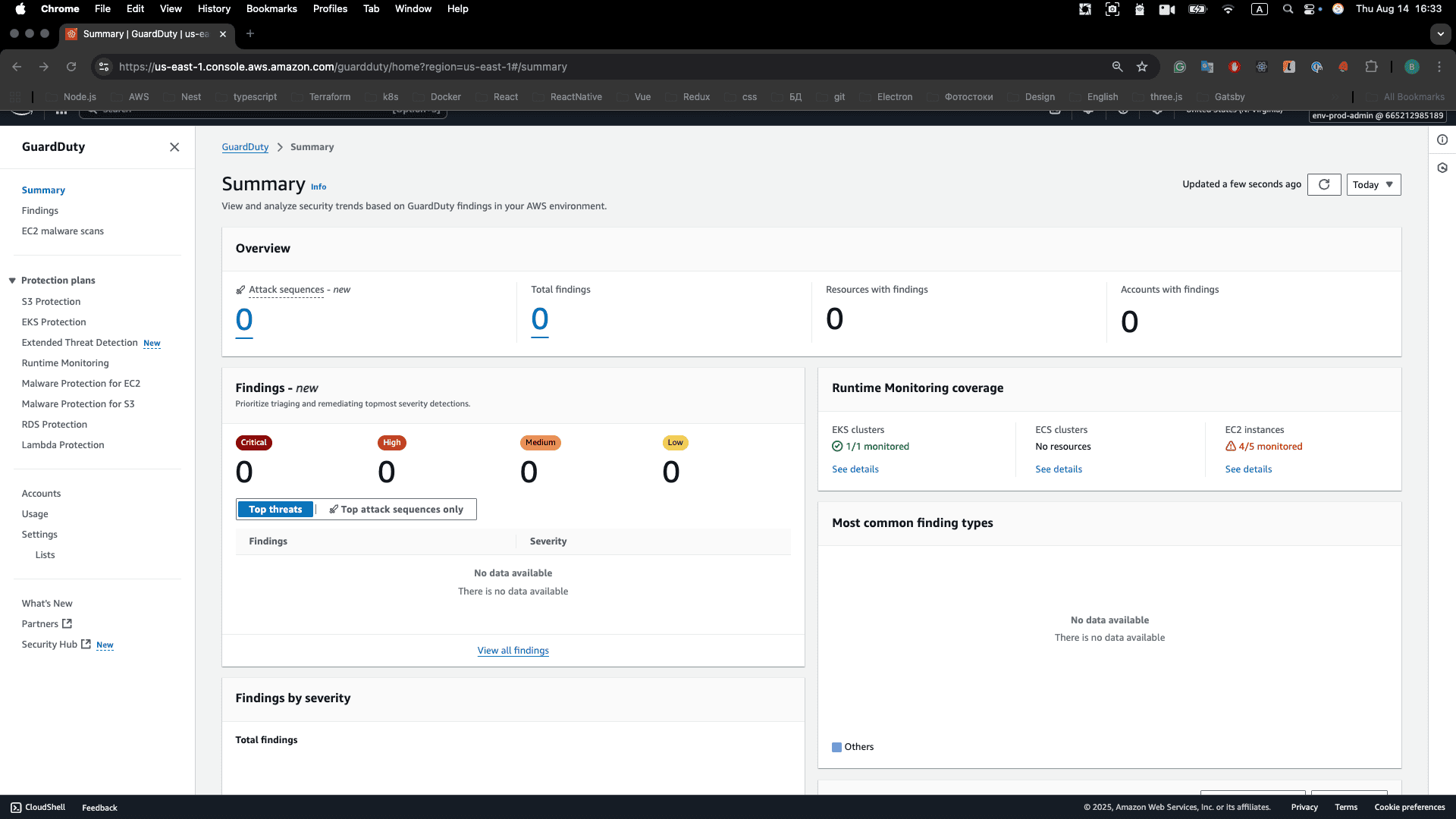Open the Chrome extensions puzzle menu
1456x819 pixels.
(1372, 67)
